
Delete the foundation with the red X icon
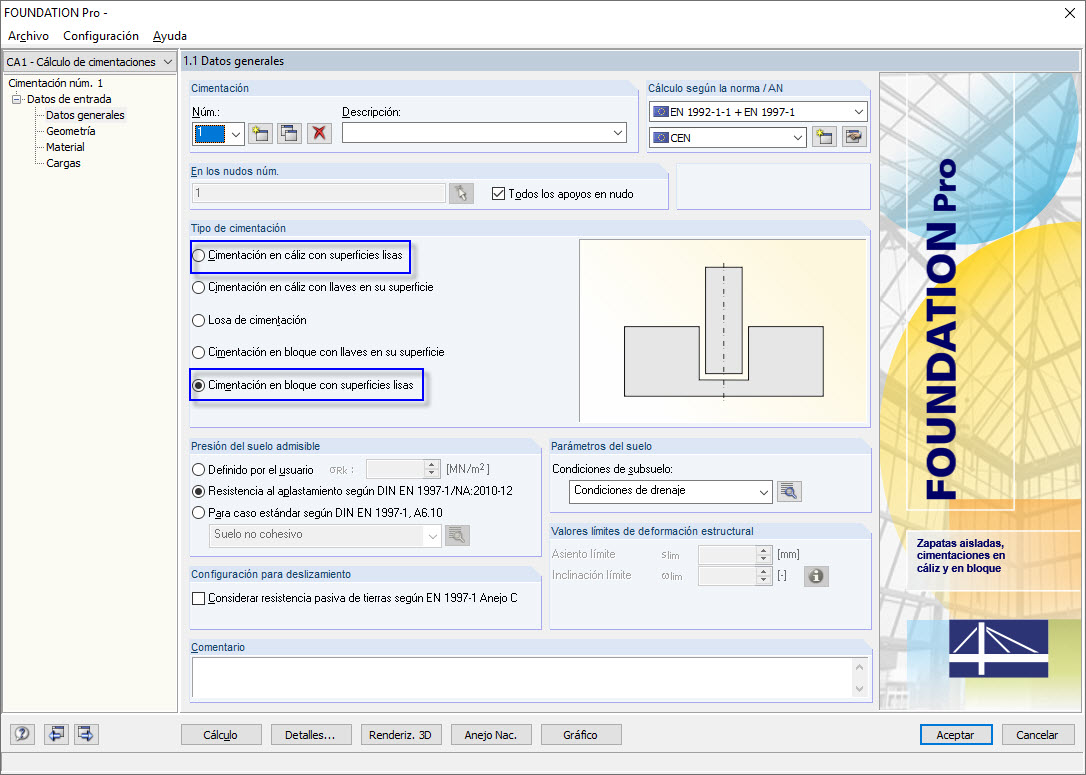(x=319, y=134)
